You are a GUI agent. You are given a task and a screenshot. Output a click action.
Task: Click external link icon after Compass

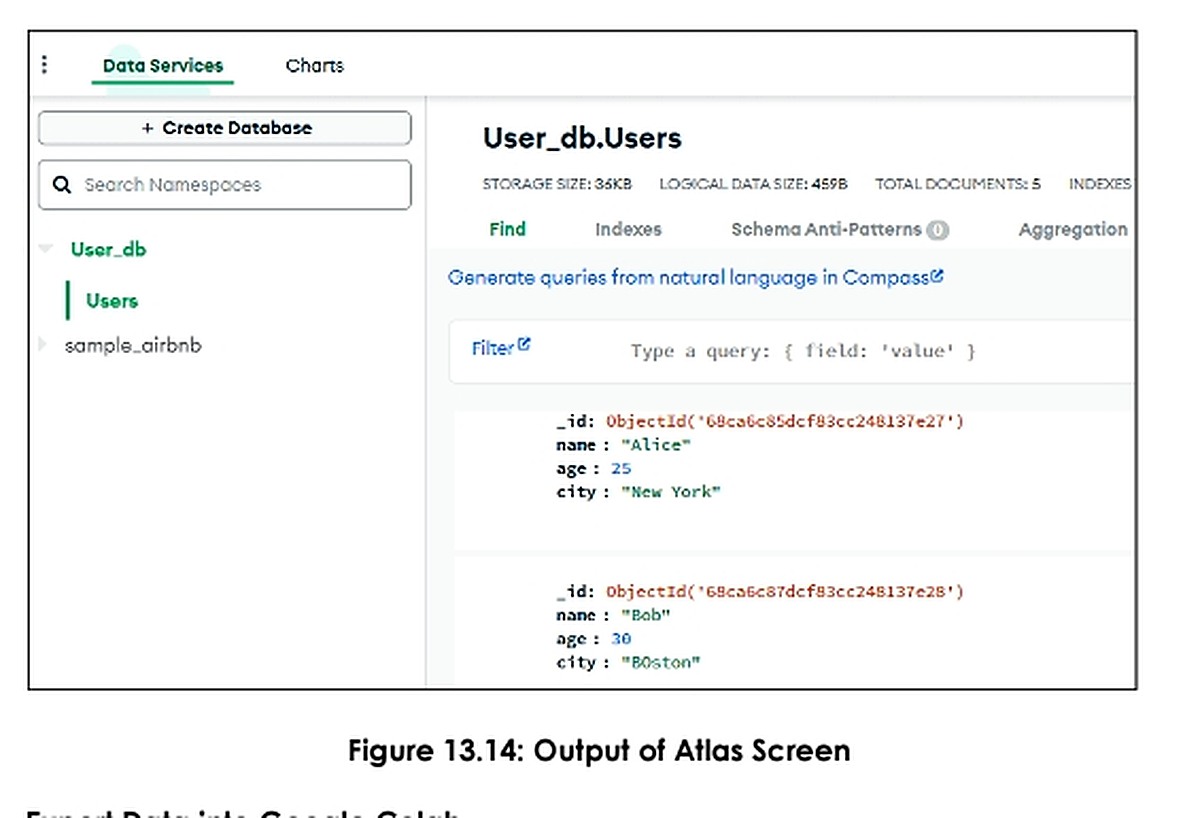[x=937, y=276]
